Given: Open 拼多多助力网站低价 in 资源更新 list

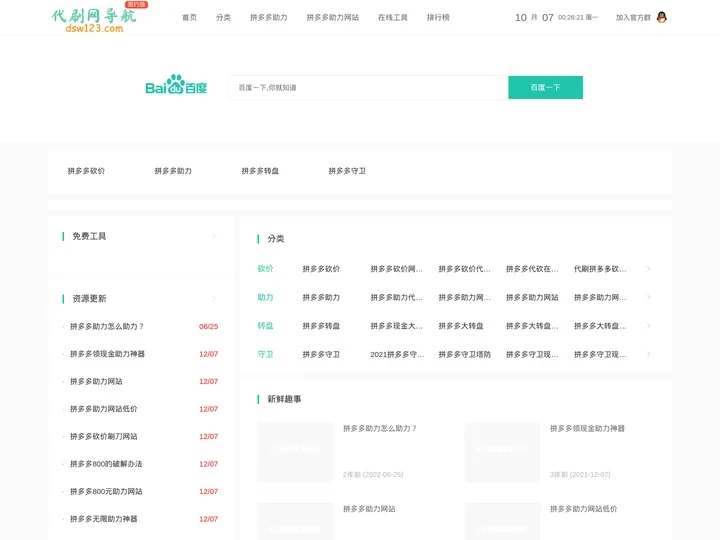Looking at the screenshot, I should 103,409.
